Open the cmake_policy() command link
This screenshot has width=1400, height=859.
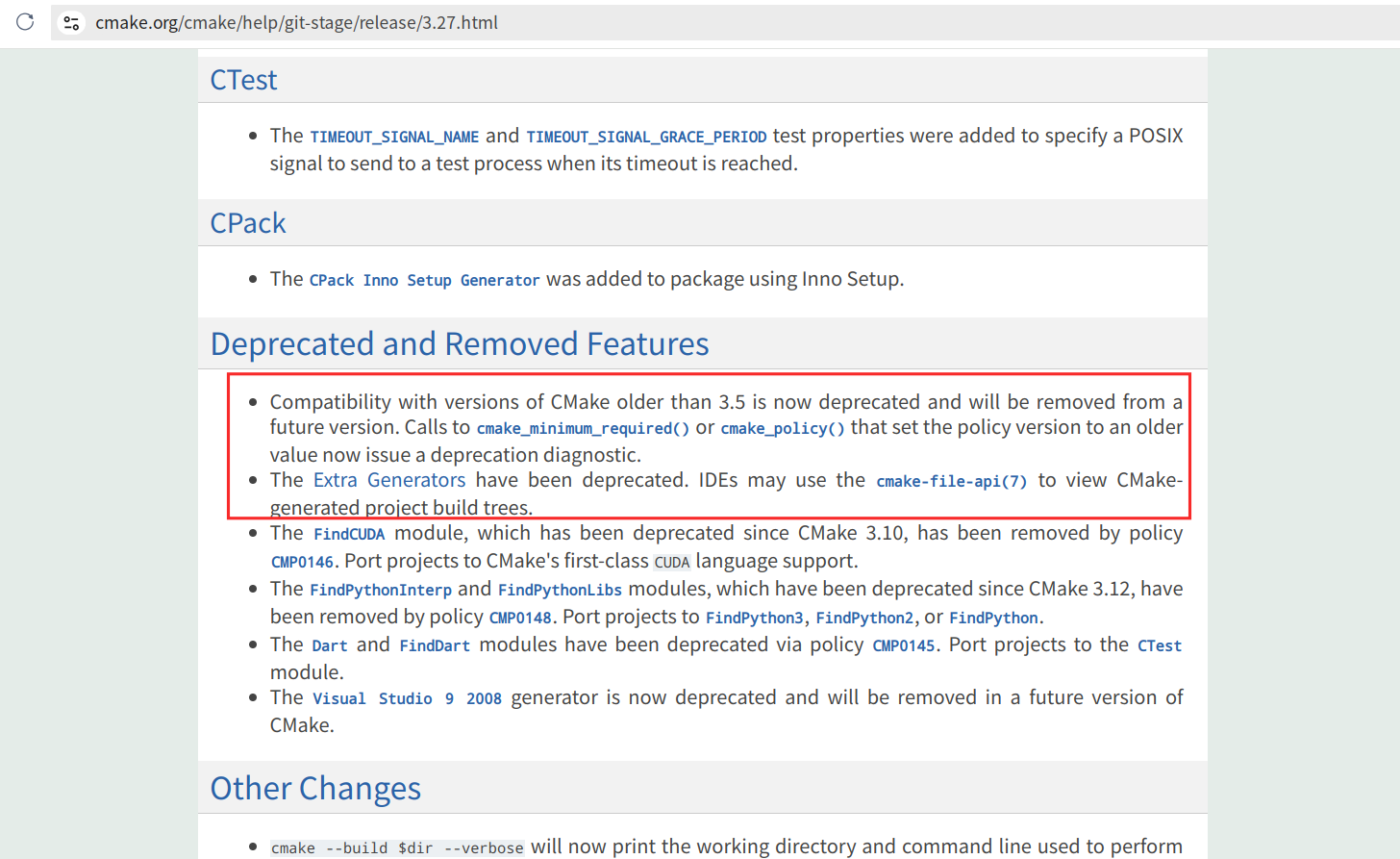click(x=783, y=428)
